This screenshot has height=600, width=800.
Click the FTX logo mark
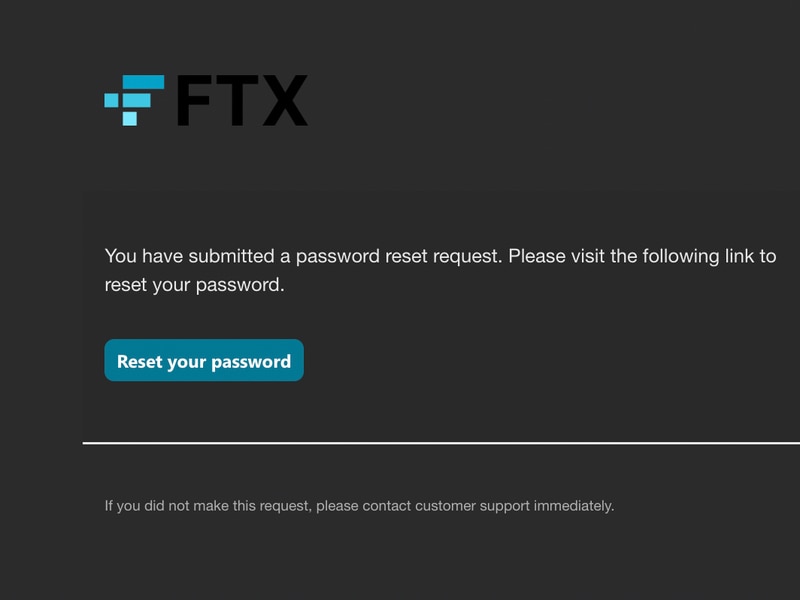135,100
